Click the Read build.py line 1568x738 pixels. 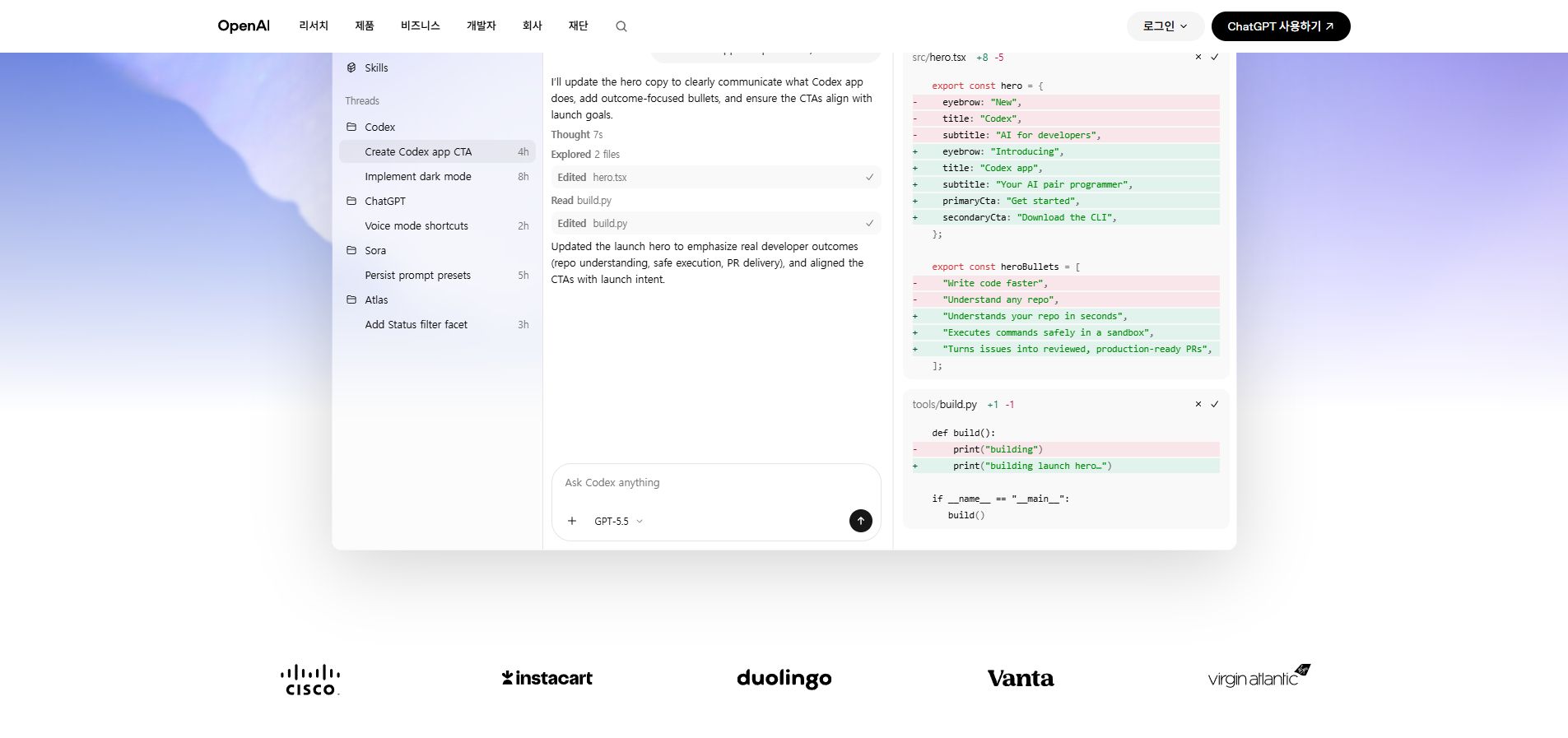click(x=581, y=200)
